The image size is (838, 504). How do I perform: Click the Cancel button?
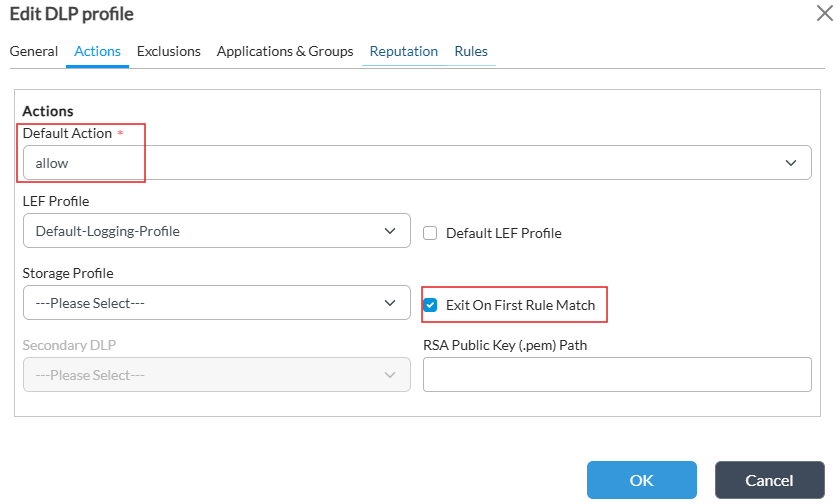(x=770, y=480)
